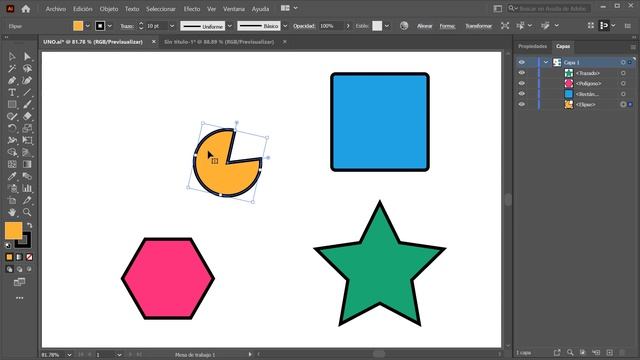
Task: Pick the Eyedropper tool
Action: 12,176
